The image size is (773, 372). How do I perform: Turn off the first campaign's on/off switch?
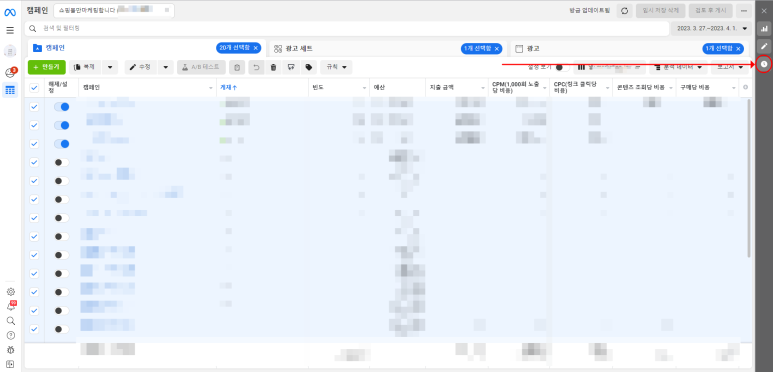[x=62, y=107]
